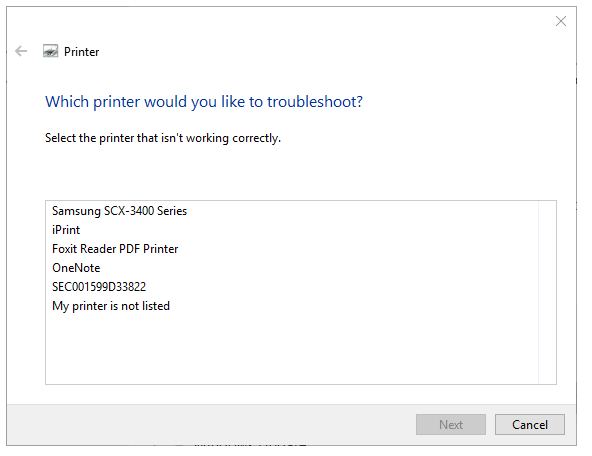This screenshot has width=592, height=456.
Task: Click the Select the printer instruction text
Action: pyautogui.click(x=163, y=138)
